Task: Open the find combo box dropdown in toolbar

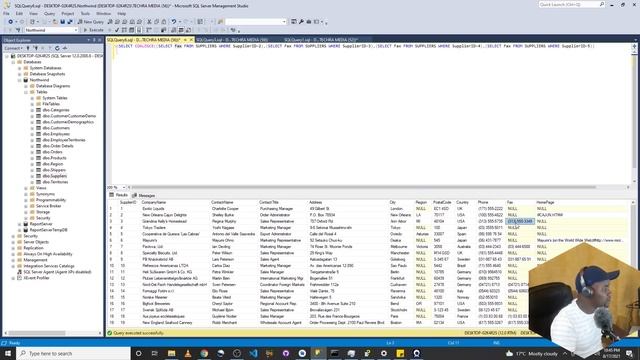Action: point(284,22)
